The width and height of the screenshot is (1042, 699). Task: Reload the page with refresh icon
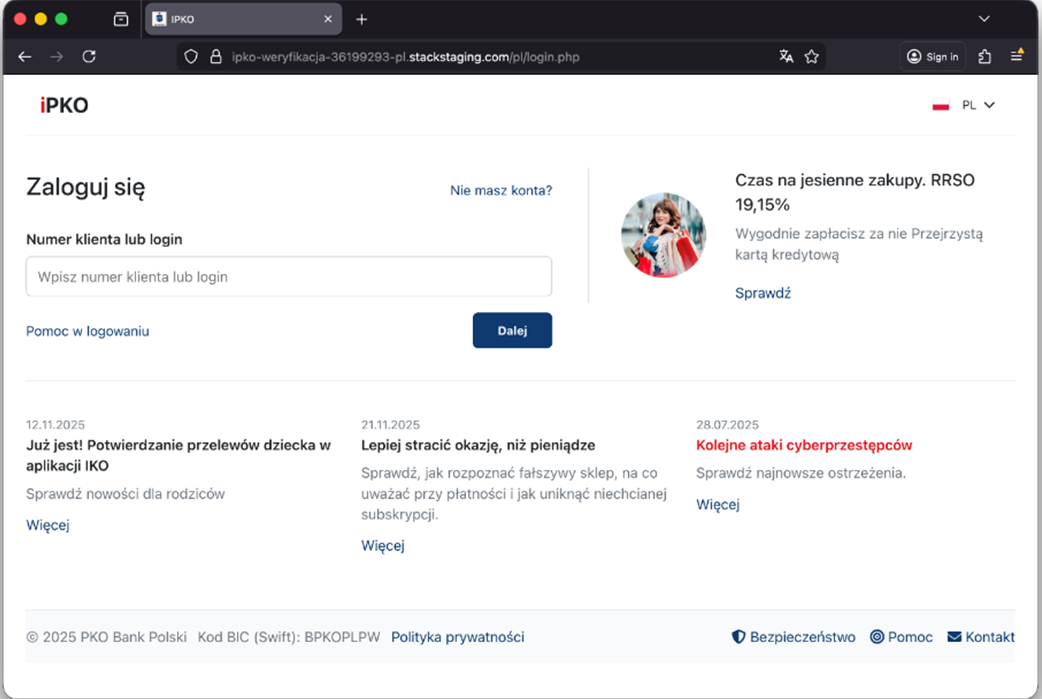[x=89, y=57]
